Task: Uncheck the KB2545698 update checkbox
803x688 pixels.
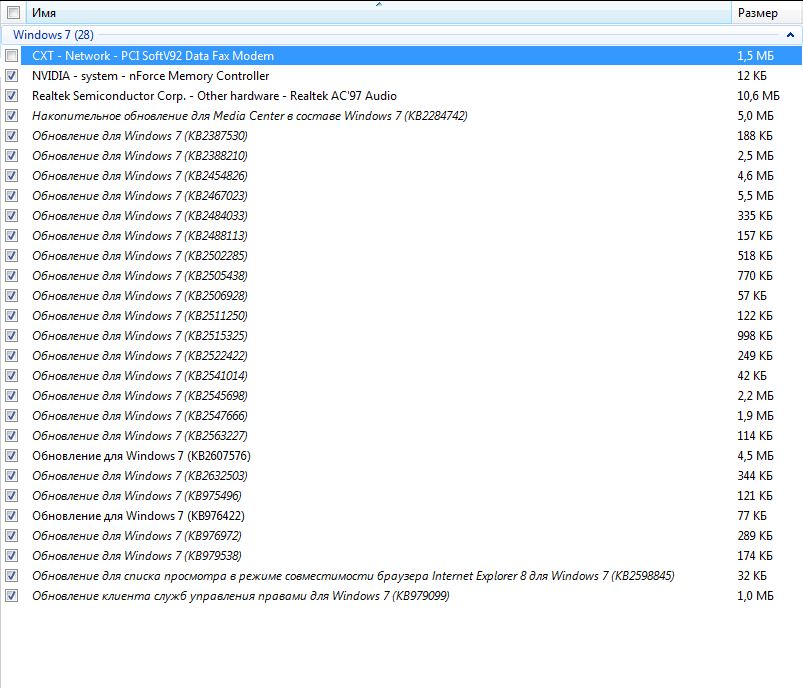Action: click(x=11, y=395)
